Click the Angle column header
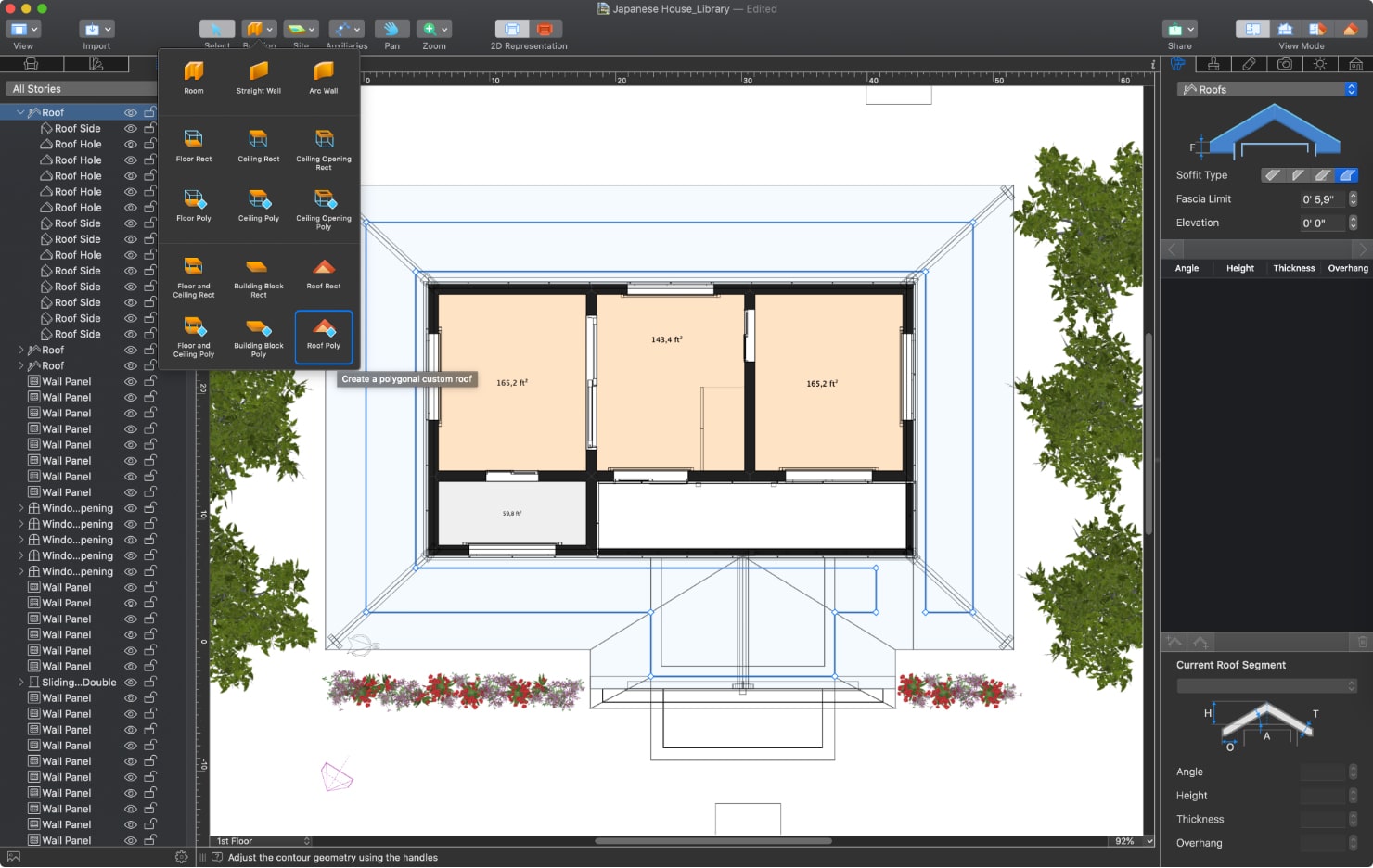 1187,268
